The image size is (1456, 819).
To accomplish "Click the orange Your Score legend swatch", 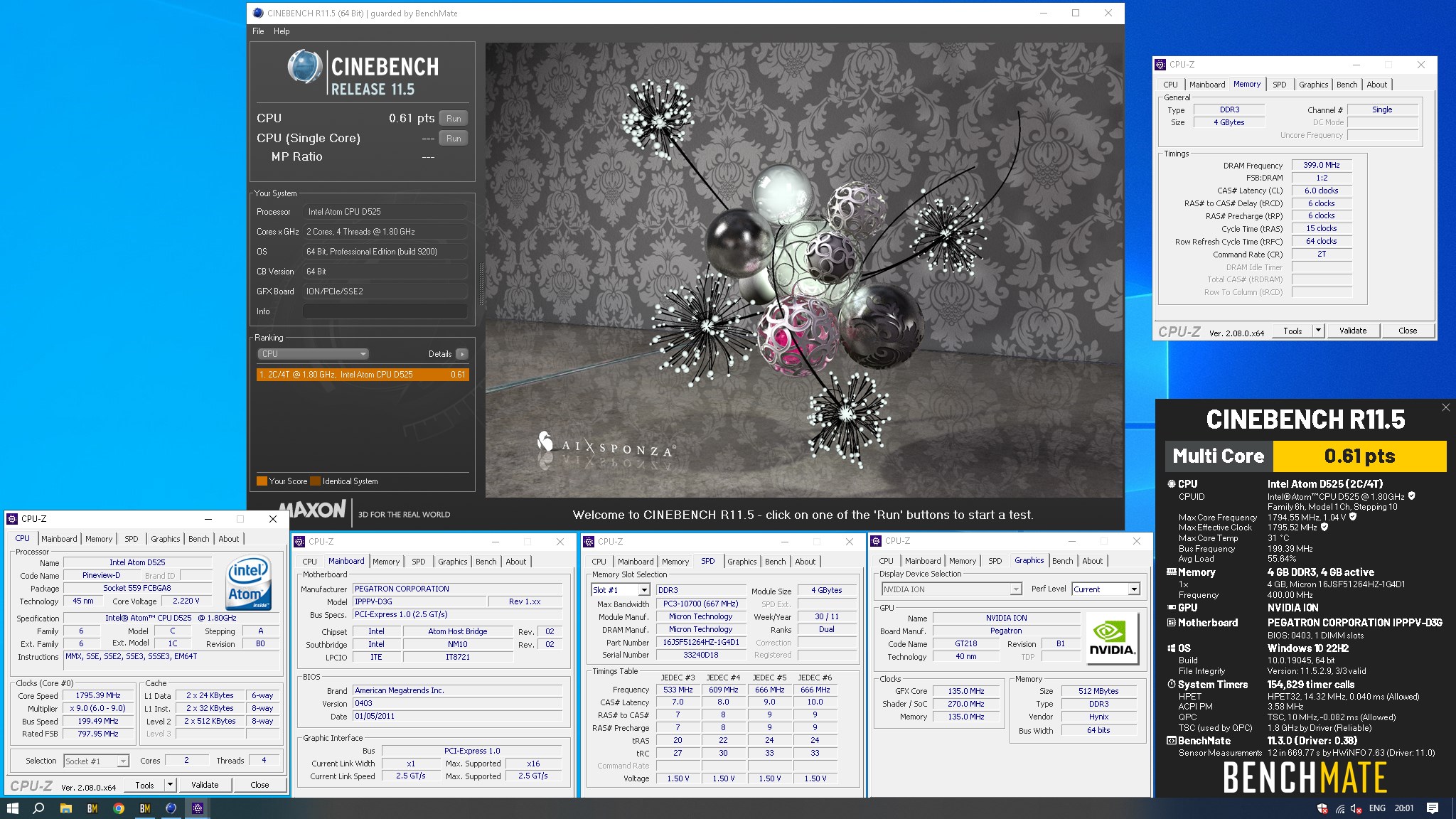I will click(x=262, y=481).
